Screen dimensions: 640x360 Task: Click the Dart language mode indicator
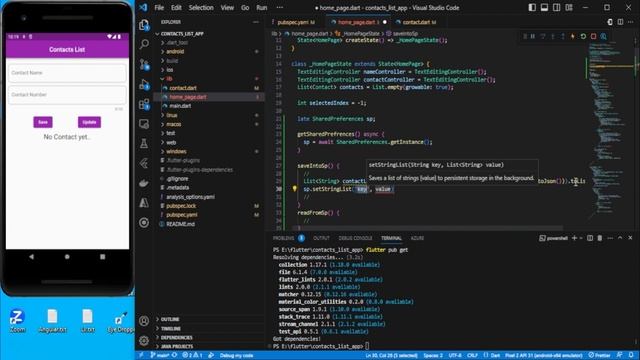pos(495,355)
